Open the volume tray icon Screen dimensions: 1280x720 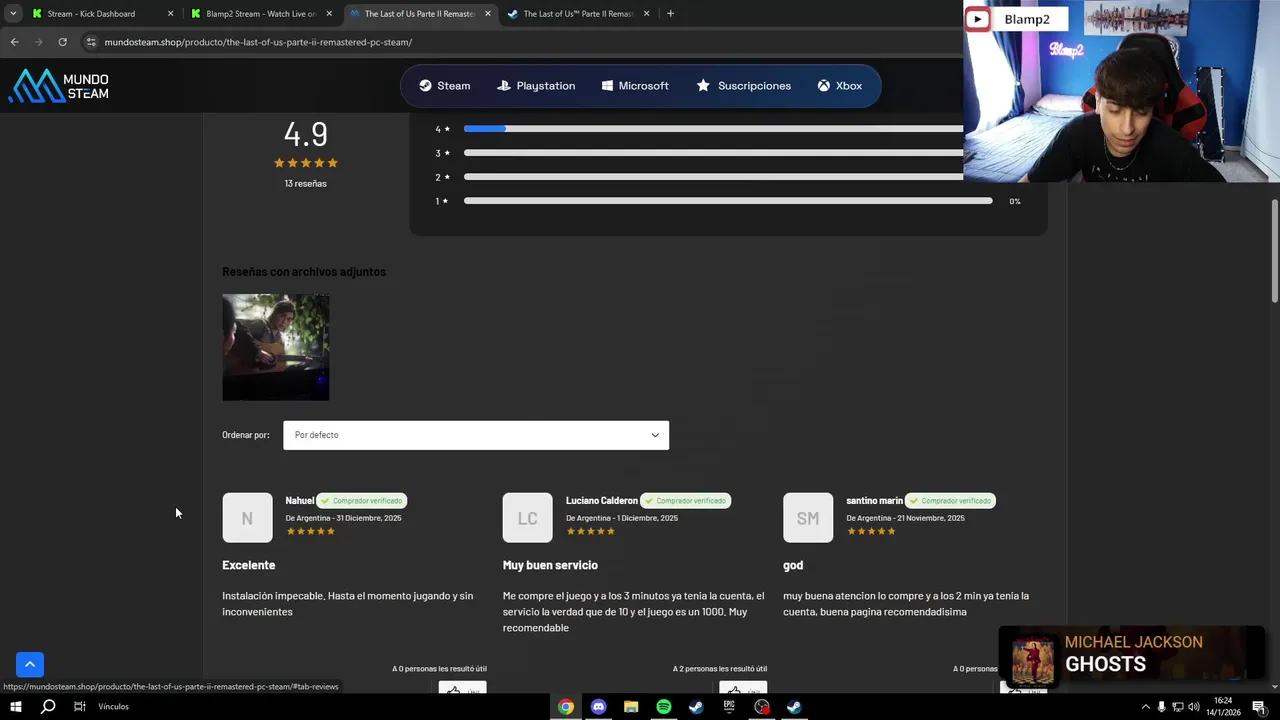(x=1194, y=707)
